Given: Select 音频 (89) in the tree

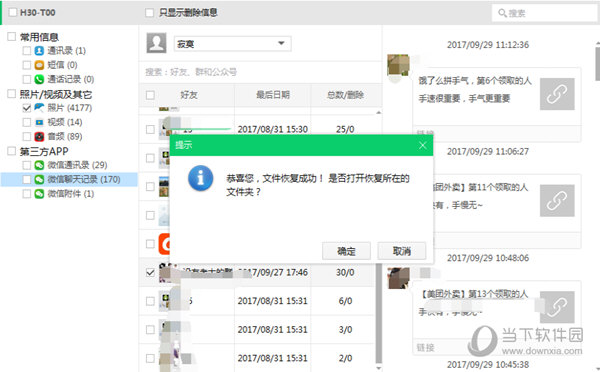Looking at the screenshot, I should coord(65,137).
